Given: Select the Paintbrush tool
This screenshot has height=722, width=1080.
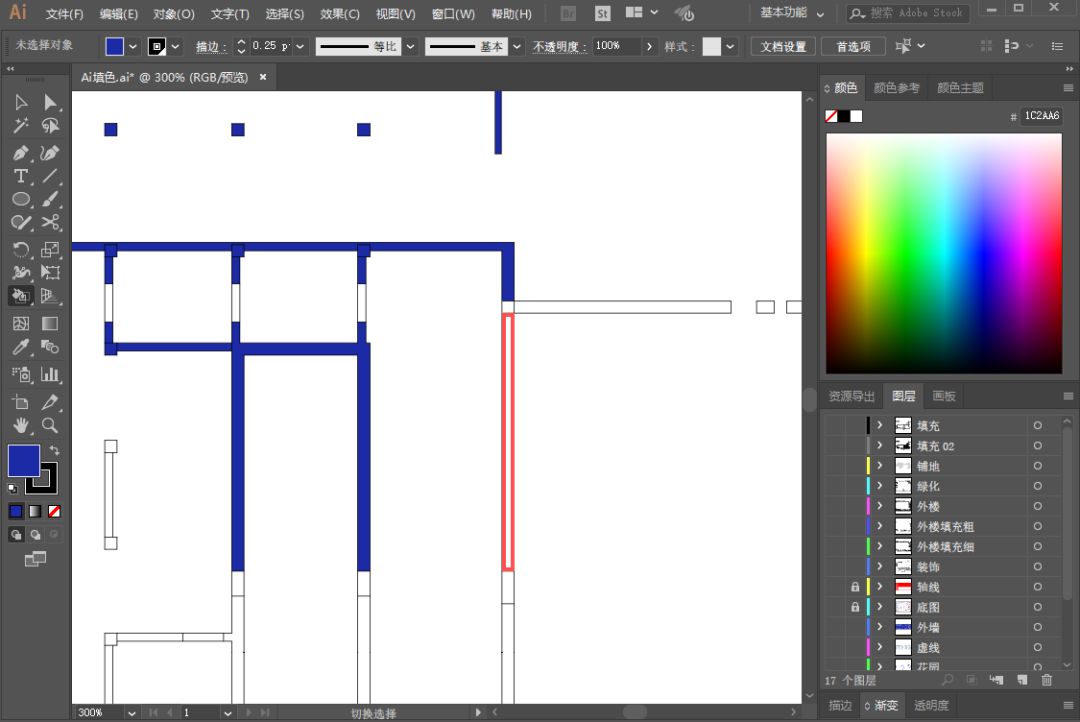Looking at the screenshot, I should click(x=50, y=199).
